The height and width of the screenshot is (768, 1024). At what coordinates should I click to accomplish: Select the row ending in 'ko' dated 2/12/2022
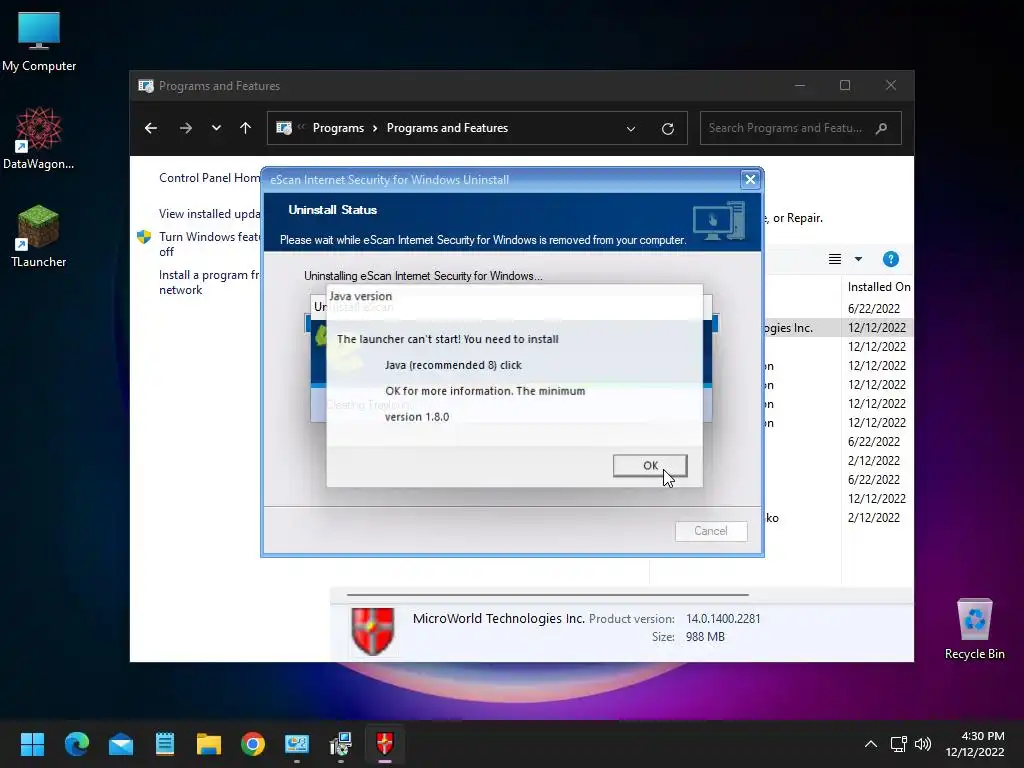tap(838, 518)
